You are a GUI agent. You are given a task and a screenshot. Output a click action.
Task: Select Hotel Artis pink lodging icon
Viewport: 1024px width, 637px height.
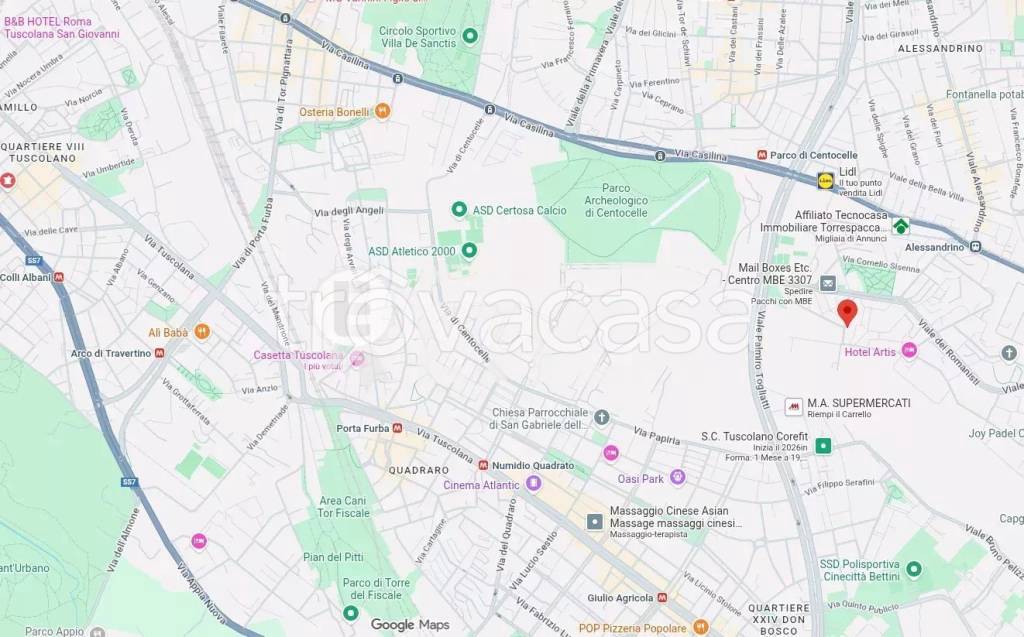(x=909, y=351)
